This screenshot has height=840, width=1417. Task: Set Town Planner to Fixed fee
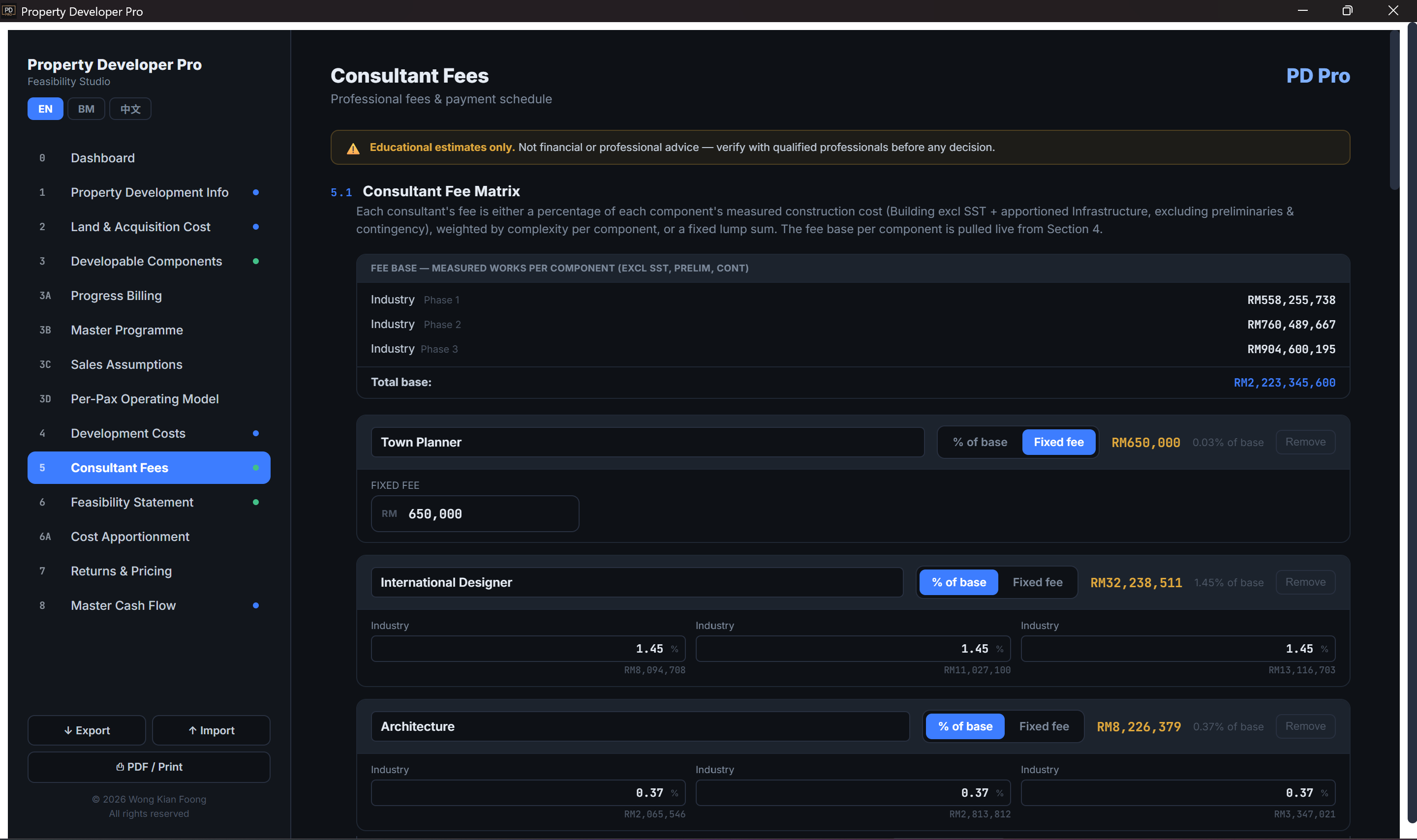(1059, 443)
